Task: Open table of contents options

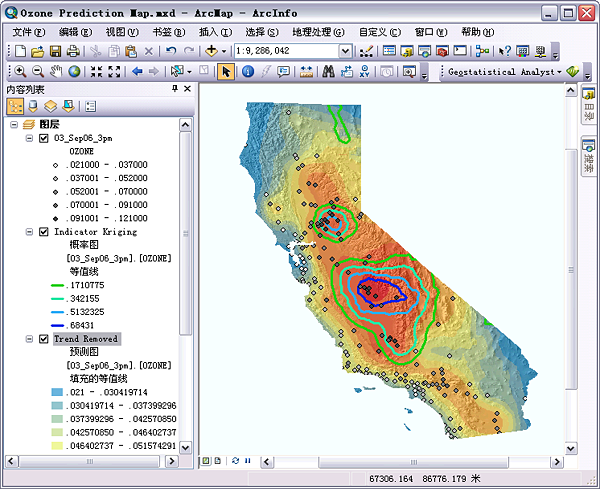Action: [x=91, y=106]
